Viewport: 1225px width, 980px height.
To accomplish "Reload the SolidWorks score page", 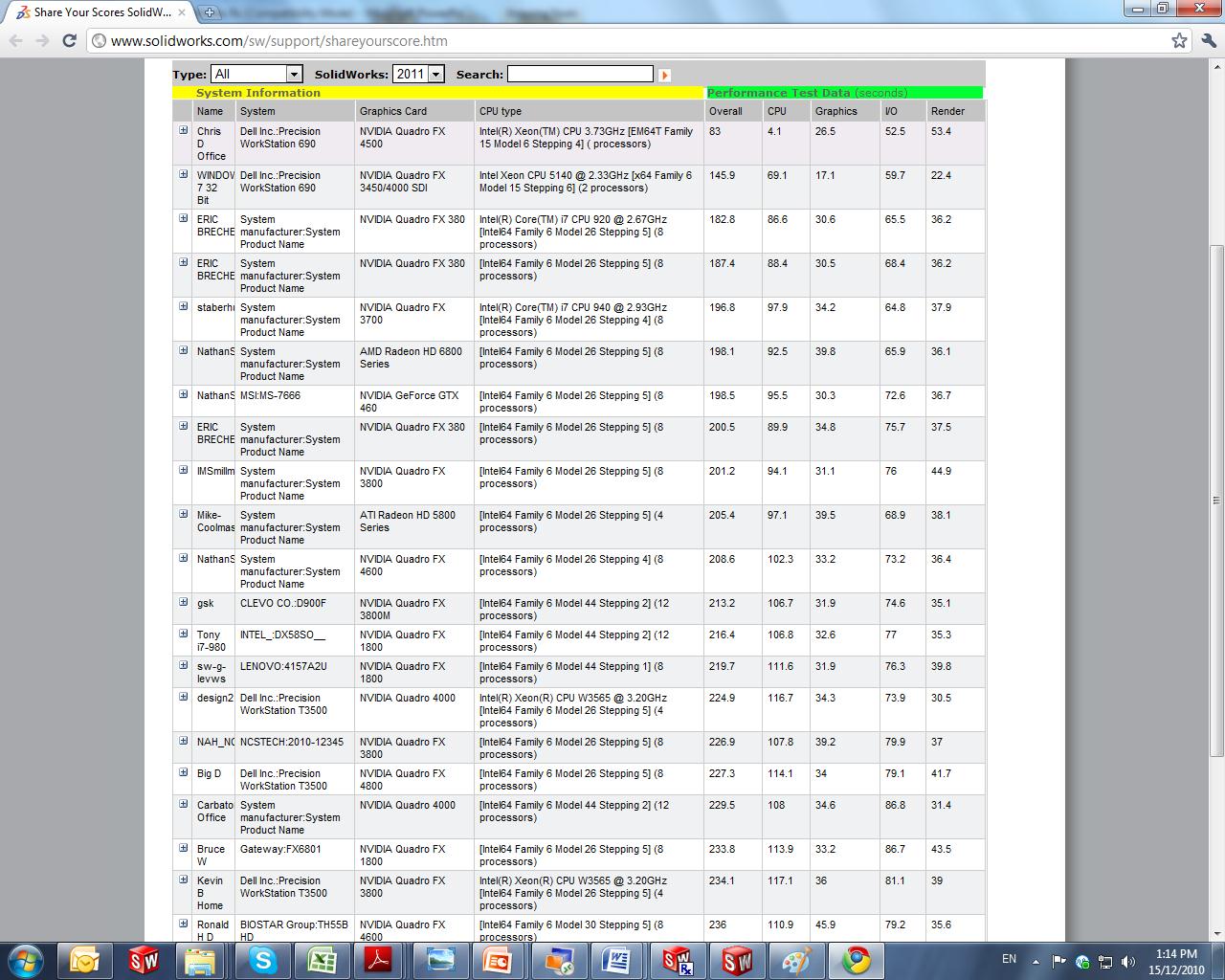I will point(69,41).
